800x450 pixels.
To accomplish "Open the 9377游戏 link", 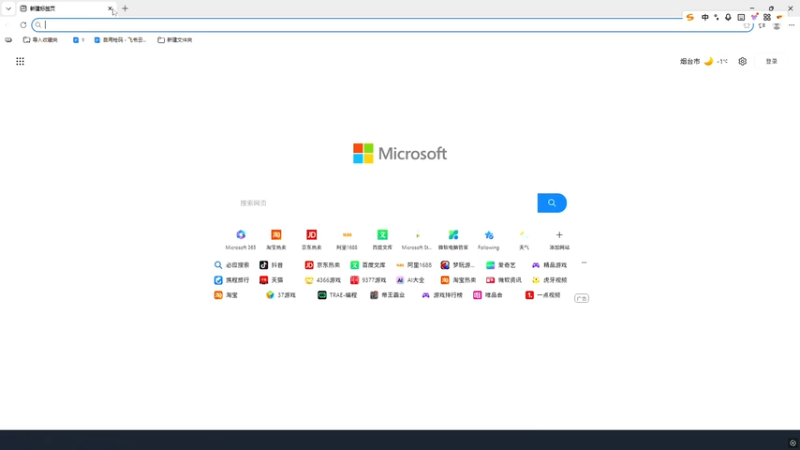I will pyautogui.click(x=368, y=280).
